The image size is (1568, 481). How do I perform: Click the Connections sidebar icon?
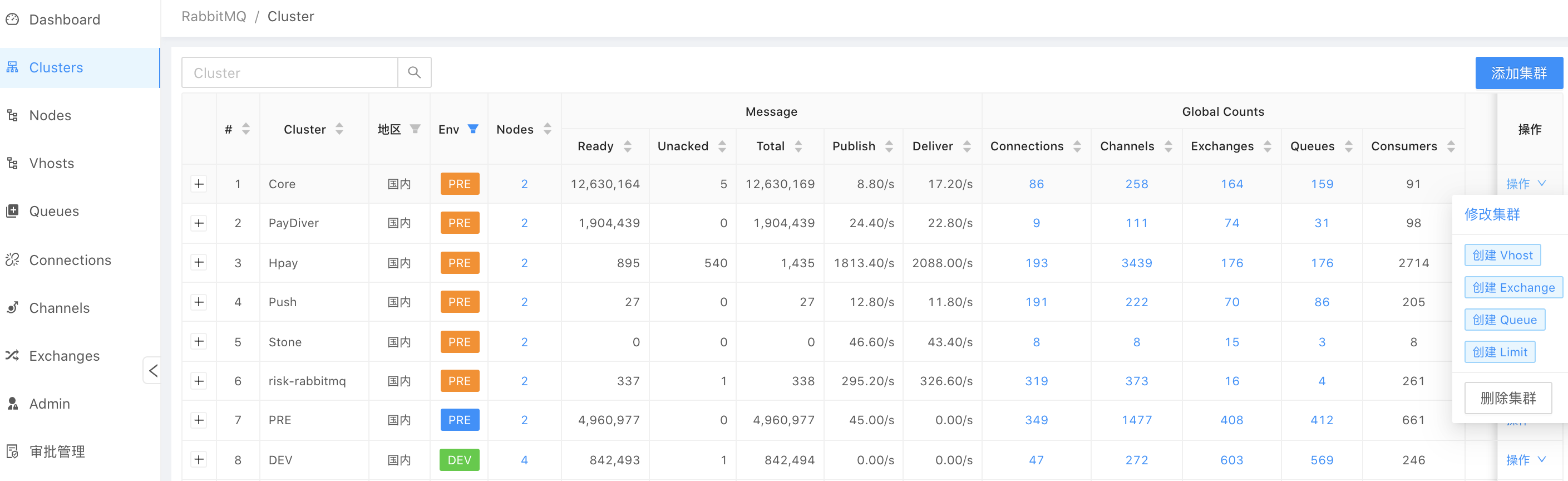click(x=12, y=260)
